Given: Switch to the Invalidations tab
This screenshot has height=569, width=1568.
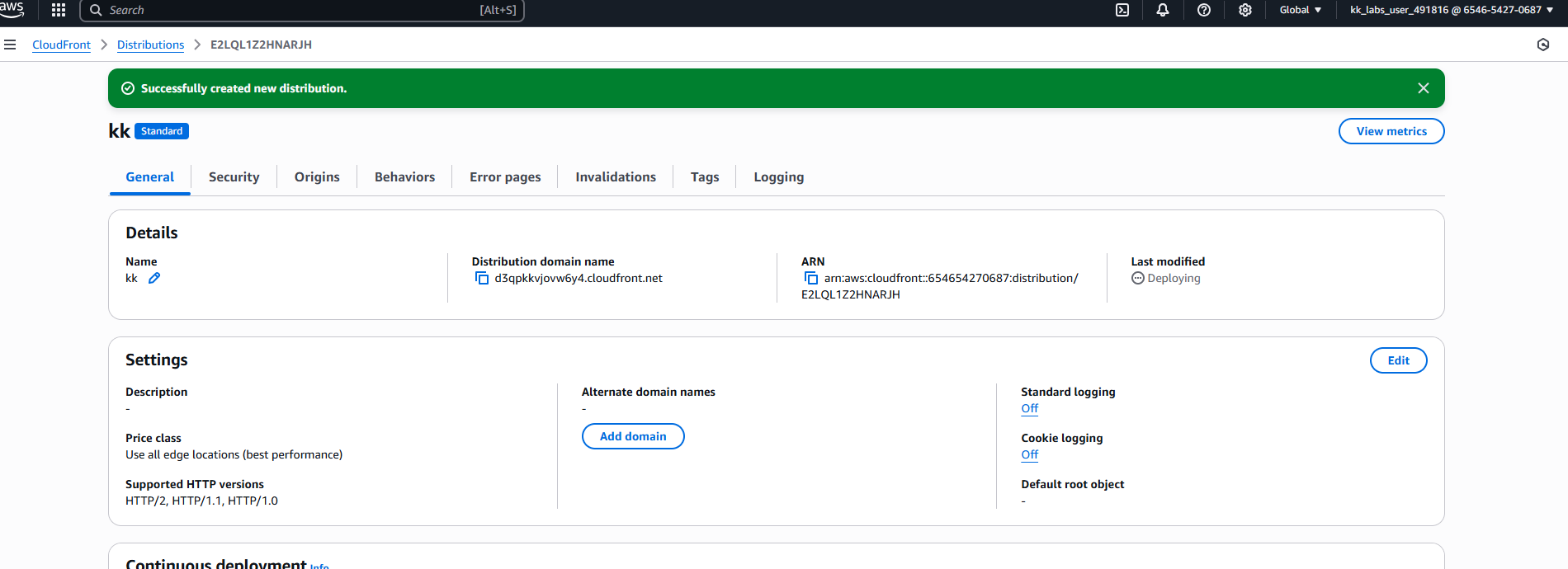Looking at the screenshot, I should pyautogui.click(x=616, y=177).
